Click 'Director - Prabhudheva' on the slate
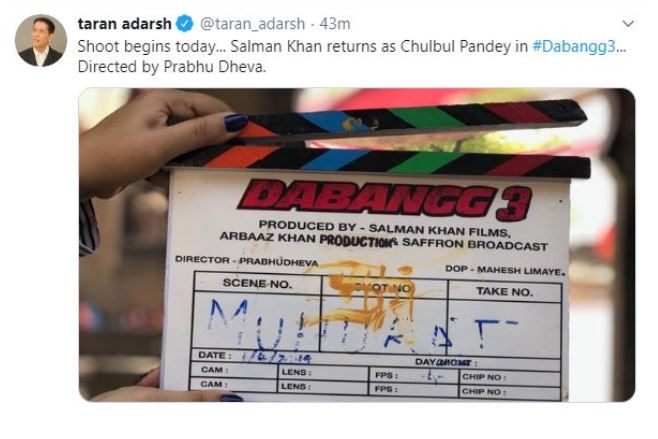The image size is (658, 439). pyautogui.click(x=246, y=261)
